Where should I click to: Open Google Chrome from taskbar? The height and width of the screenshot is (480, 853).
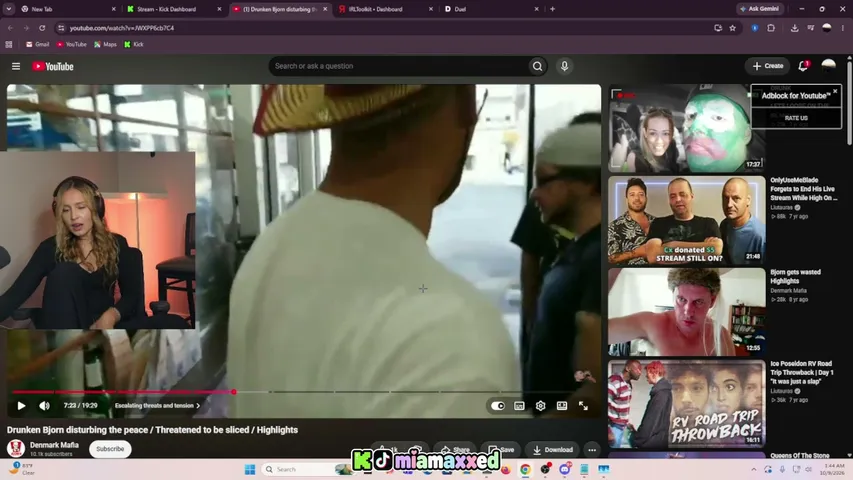click(x=525, y=469)
